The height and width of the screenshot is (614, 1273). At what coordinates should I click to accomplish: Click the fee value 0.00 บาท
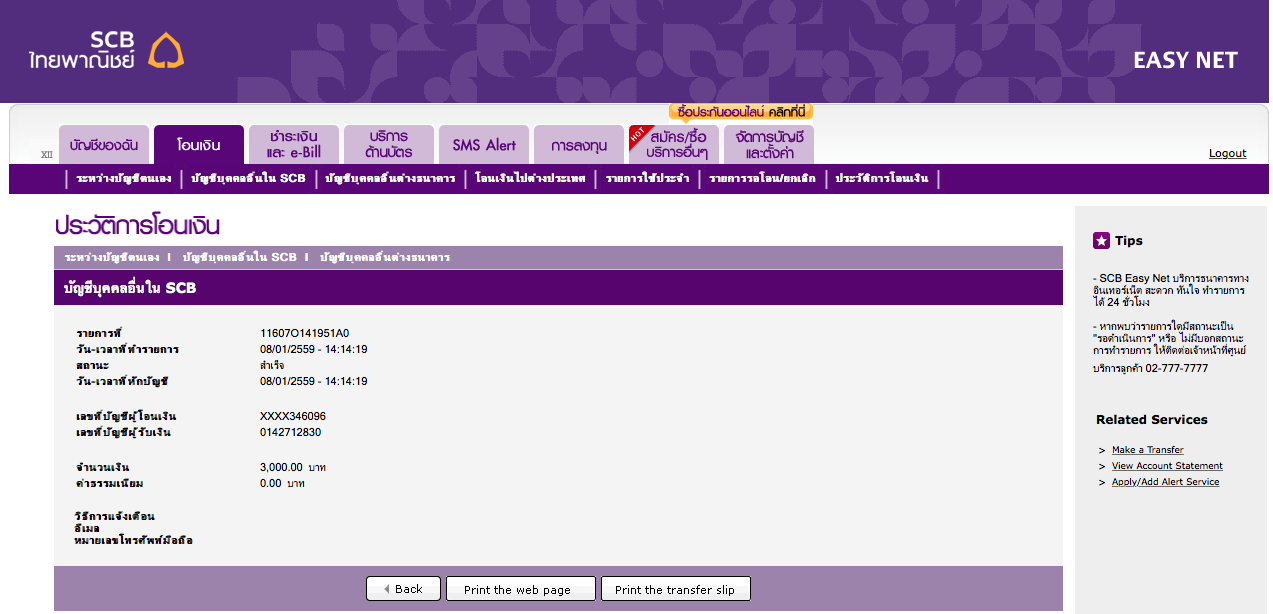click(x=282, y=483)
